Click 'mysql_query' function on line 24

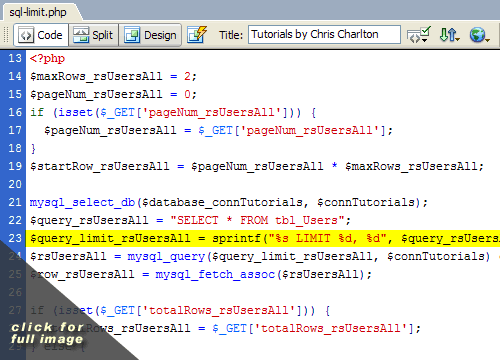tap(166, 257)
